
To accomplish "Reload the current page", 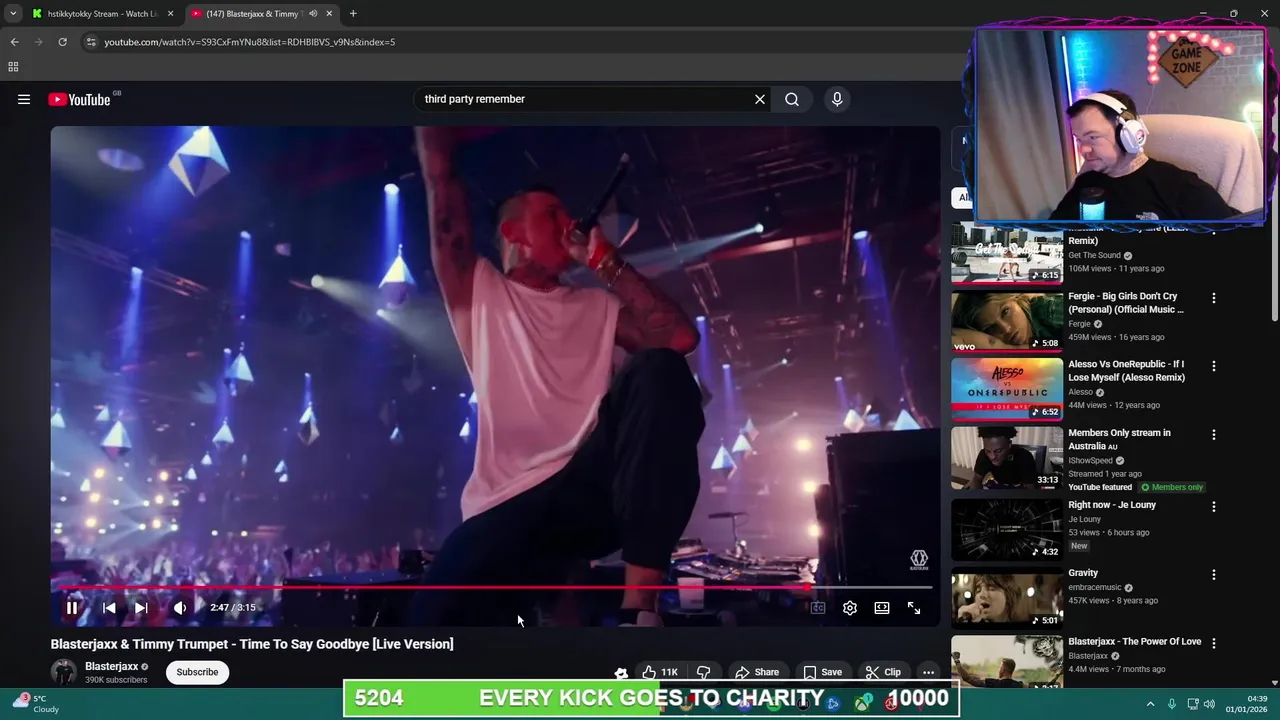I will tap(62, 42).
